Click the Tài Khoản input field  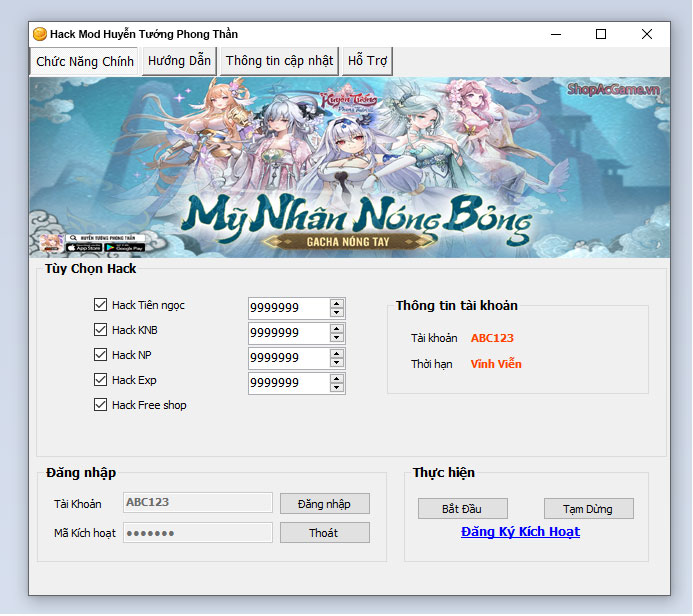pyautogui.click(x=198, y=502)
